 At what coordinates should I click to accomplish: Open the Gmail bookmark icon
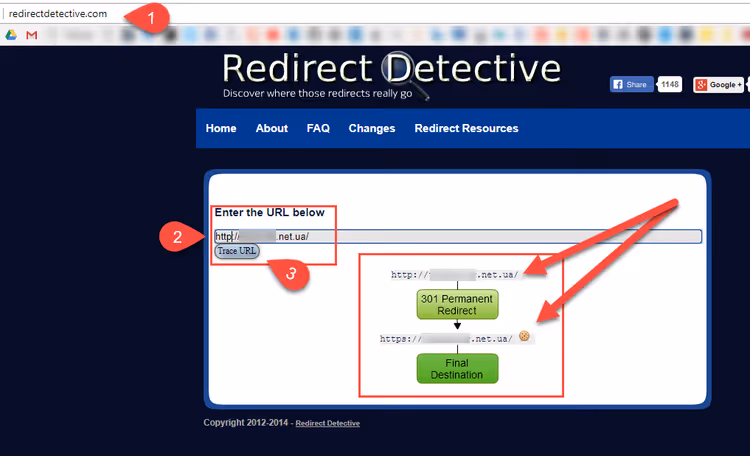(32, 35)
